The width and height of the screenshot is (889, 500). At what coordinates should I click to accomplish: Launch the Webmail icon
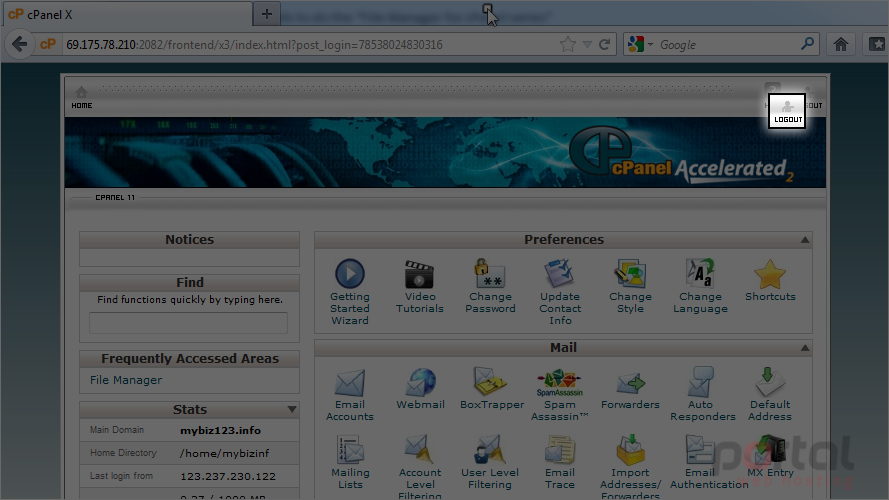coord(420,382)
